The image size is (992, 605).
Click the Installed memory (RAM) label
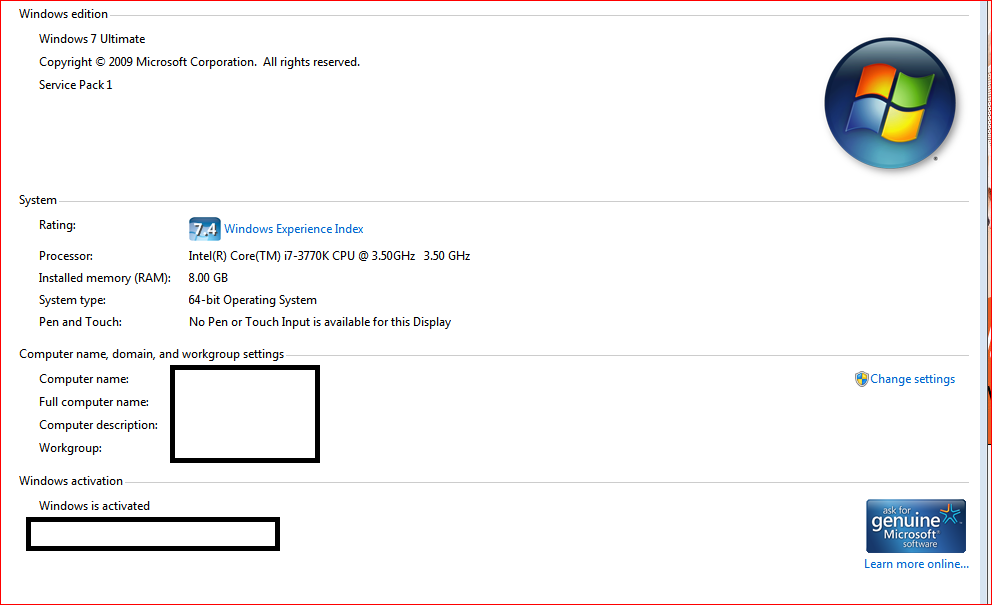tap(104, 278)
